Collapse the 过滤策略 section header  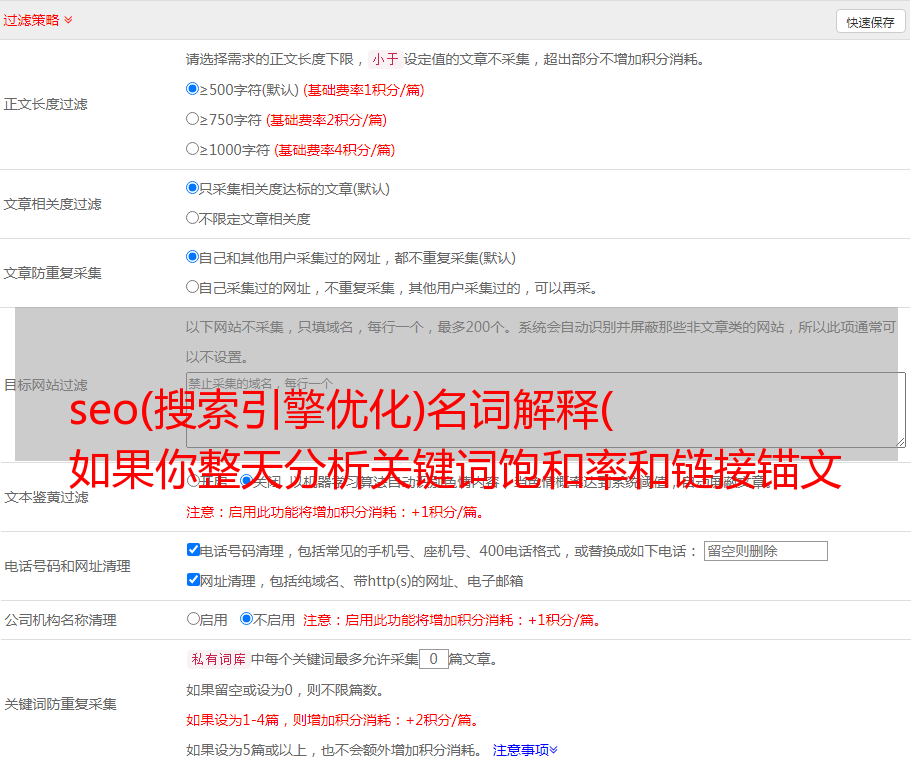(x=38, y=20)
